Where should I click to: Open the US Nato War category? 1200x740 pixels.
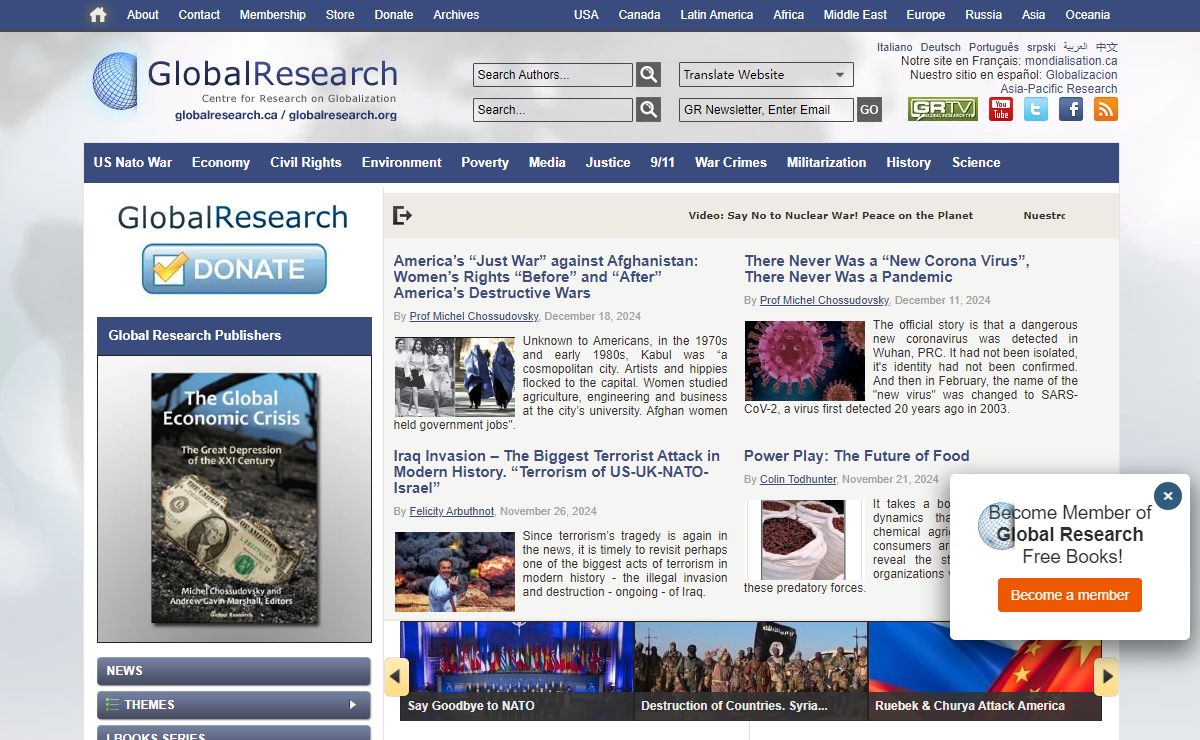[x=133, y=162]
